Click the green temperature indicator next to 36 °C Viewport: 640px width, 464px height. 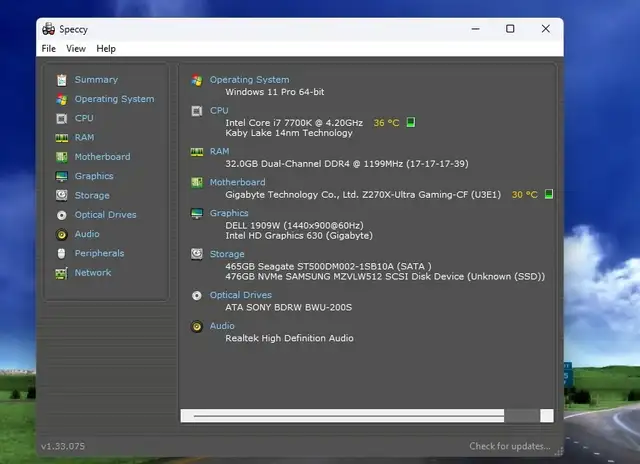click(411, 122)
